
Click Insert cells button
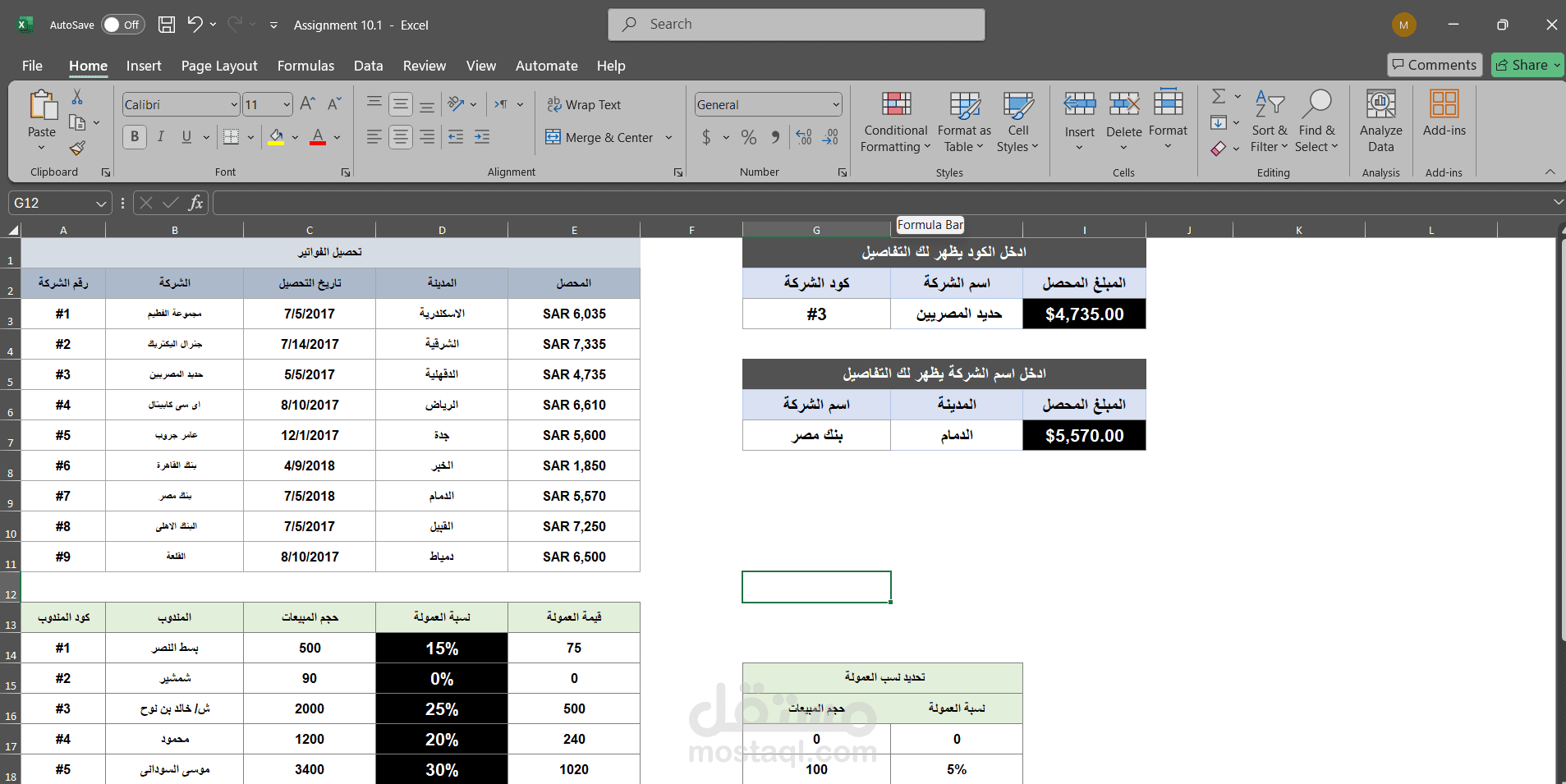click(1080, 121)
